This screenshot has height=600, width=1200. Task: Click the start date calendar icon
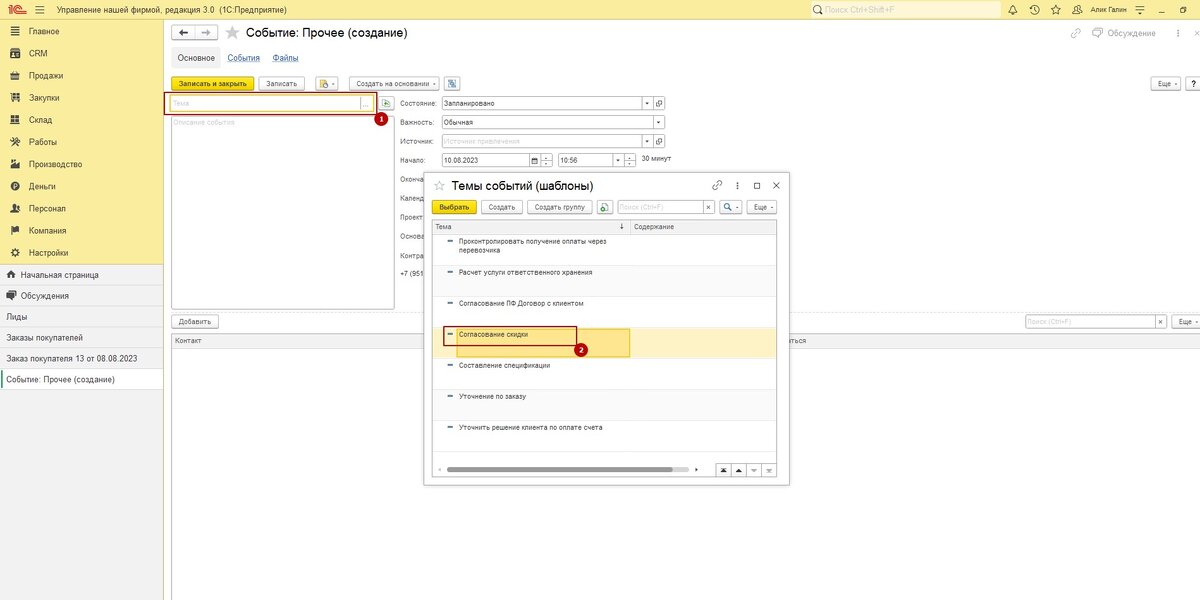point(534,160)
